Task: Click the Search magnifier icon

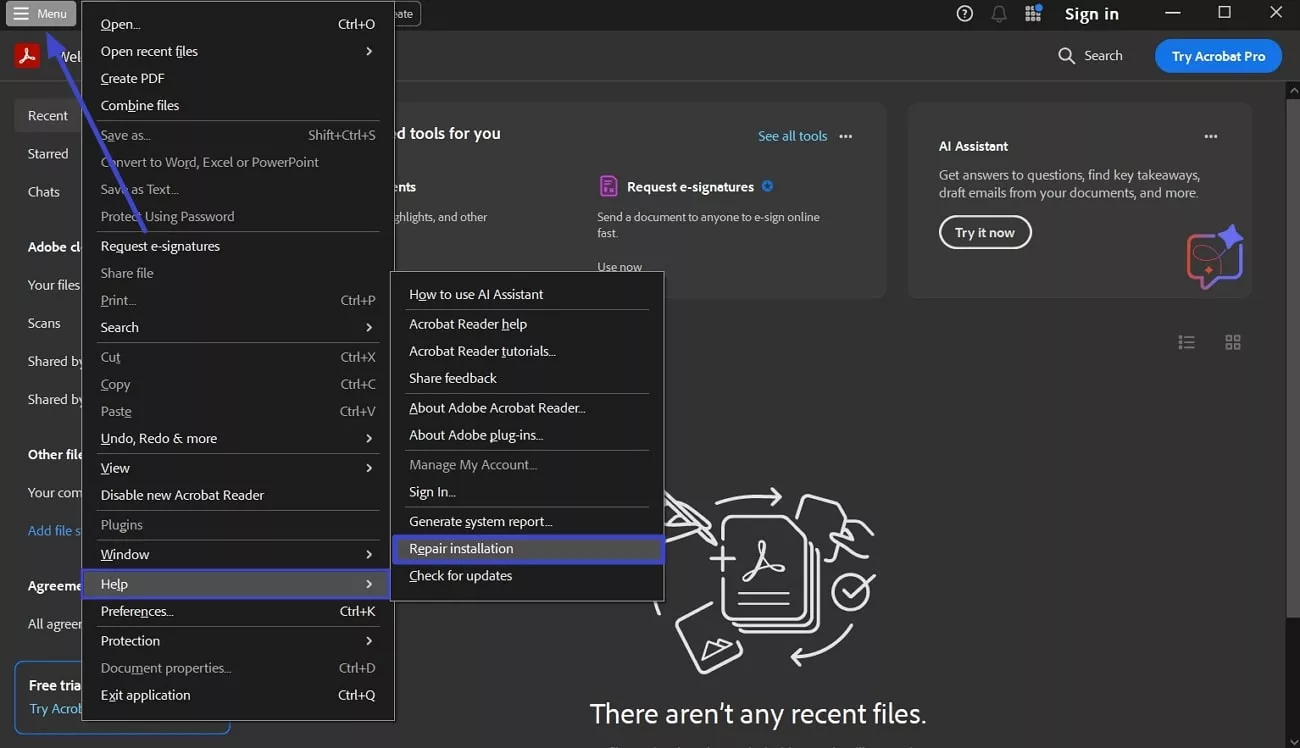Action: 1066,55
